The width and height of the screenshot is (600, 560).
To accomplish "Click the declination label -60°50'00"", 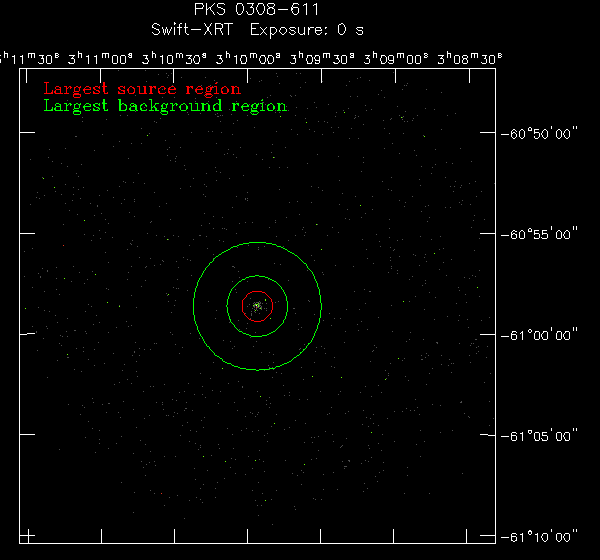I will pos(539,134).
